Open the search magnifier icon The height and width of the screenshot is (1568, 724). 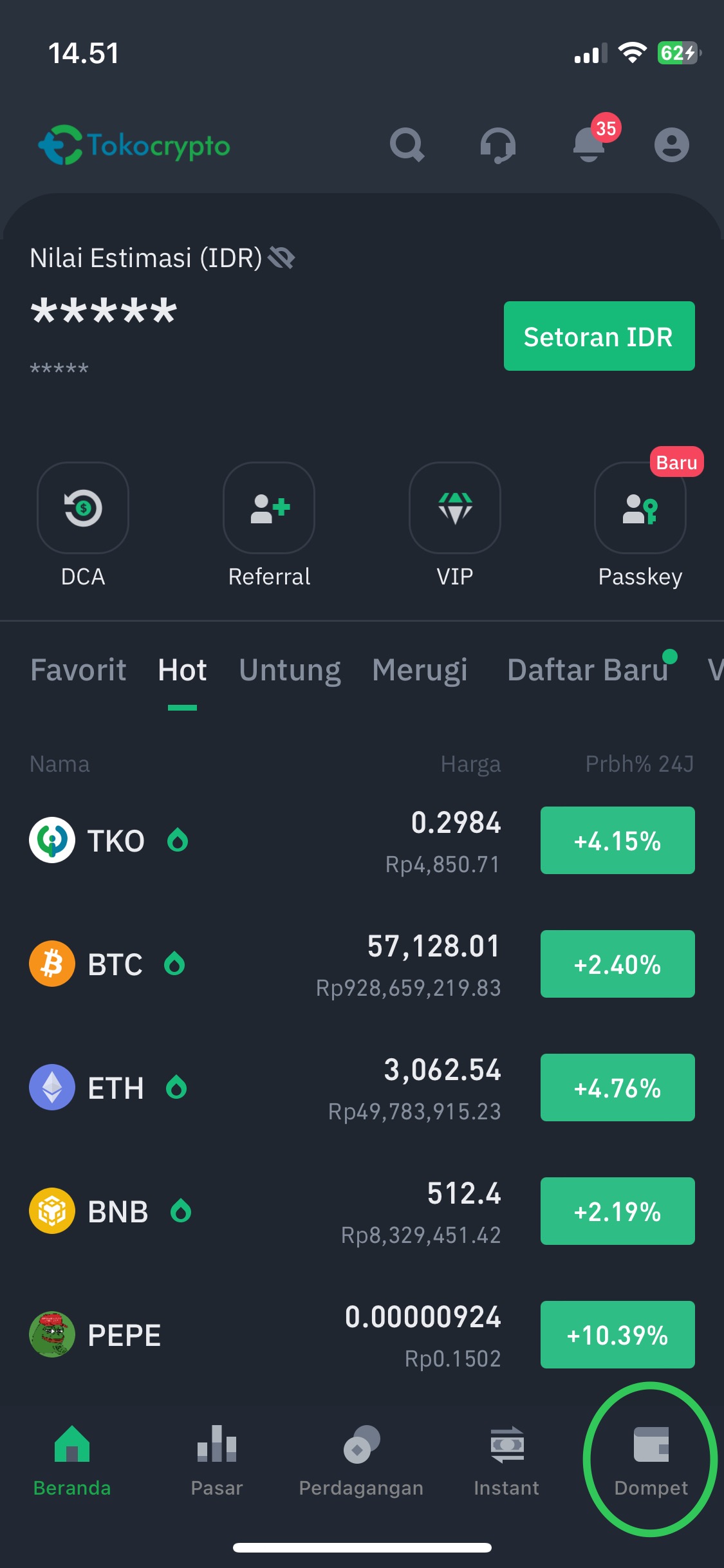[407, 145]
